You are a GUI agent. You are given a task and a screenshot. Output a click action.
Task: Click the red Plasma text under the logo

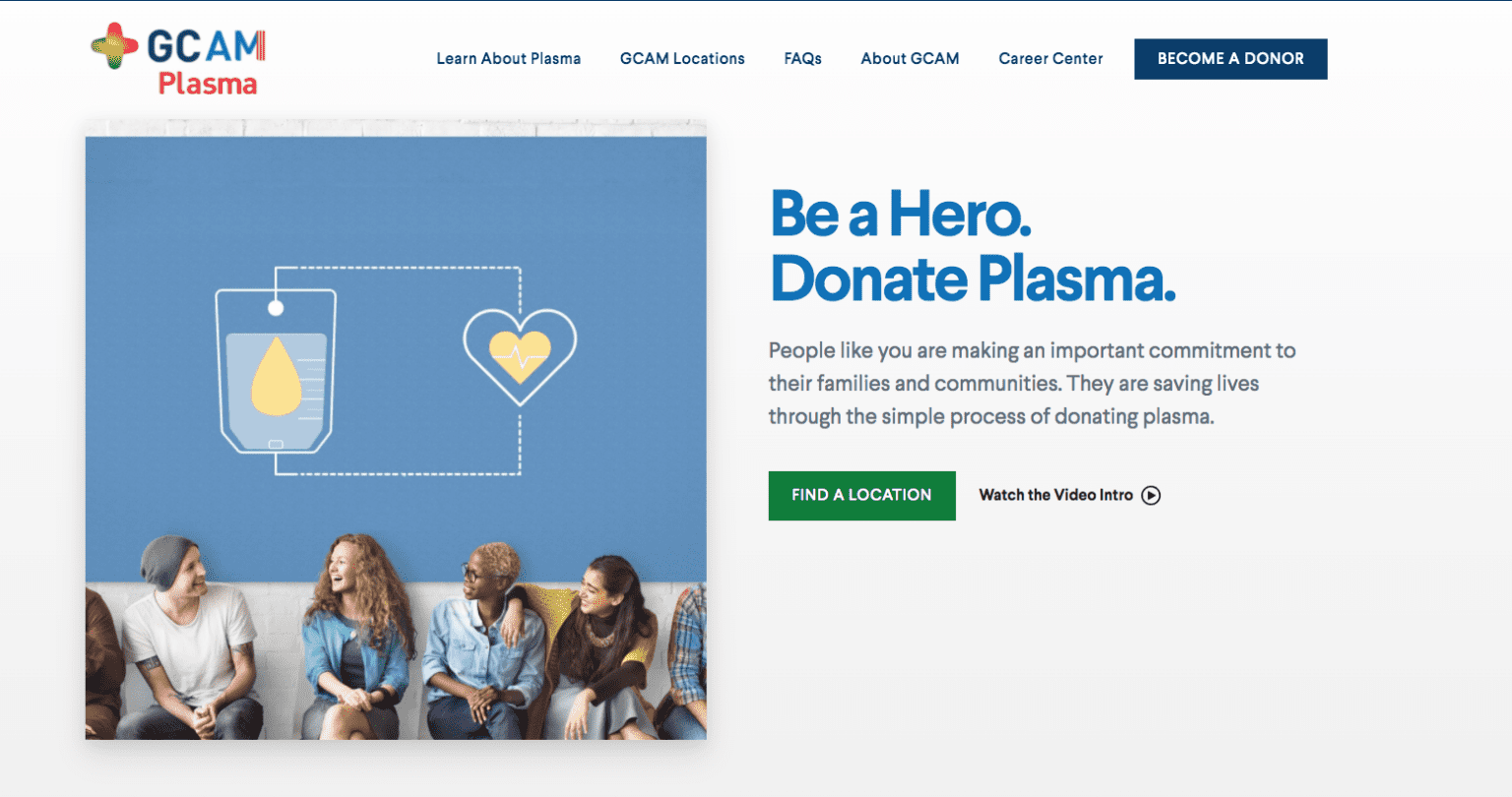[x=206, y=84]
